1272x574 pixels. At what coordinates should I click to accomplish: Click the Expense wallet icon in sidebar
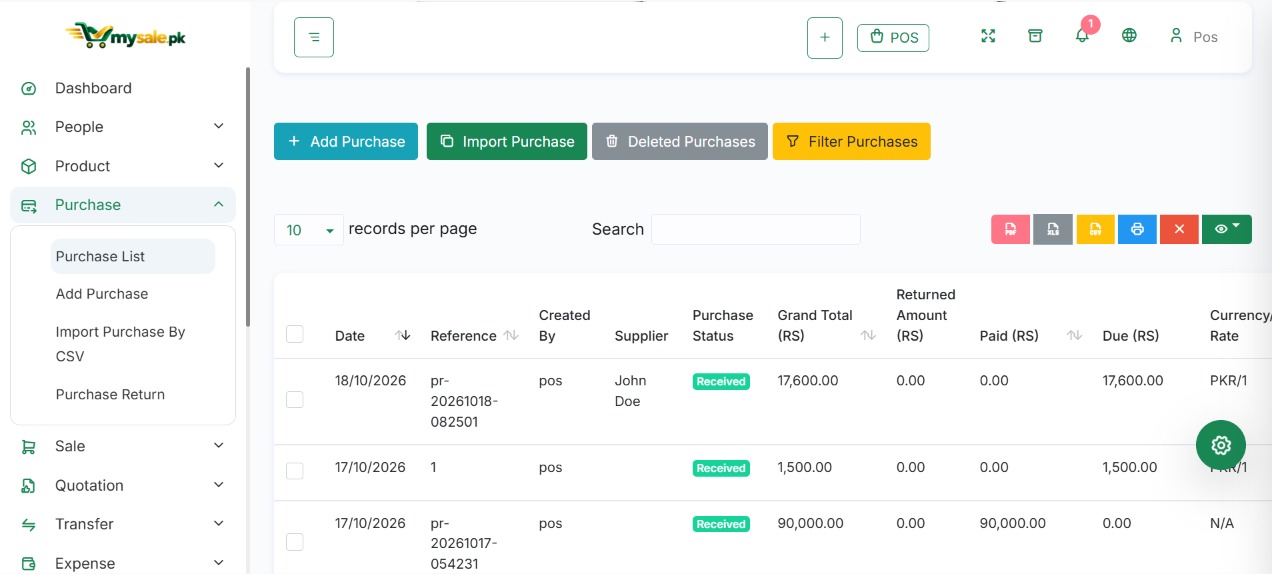pos(29,563)
